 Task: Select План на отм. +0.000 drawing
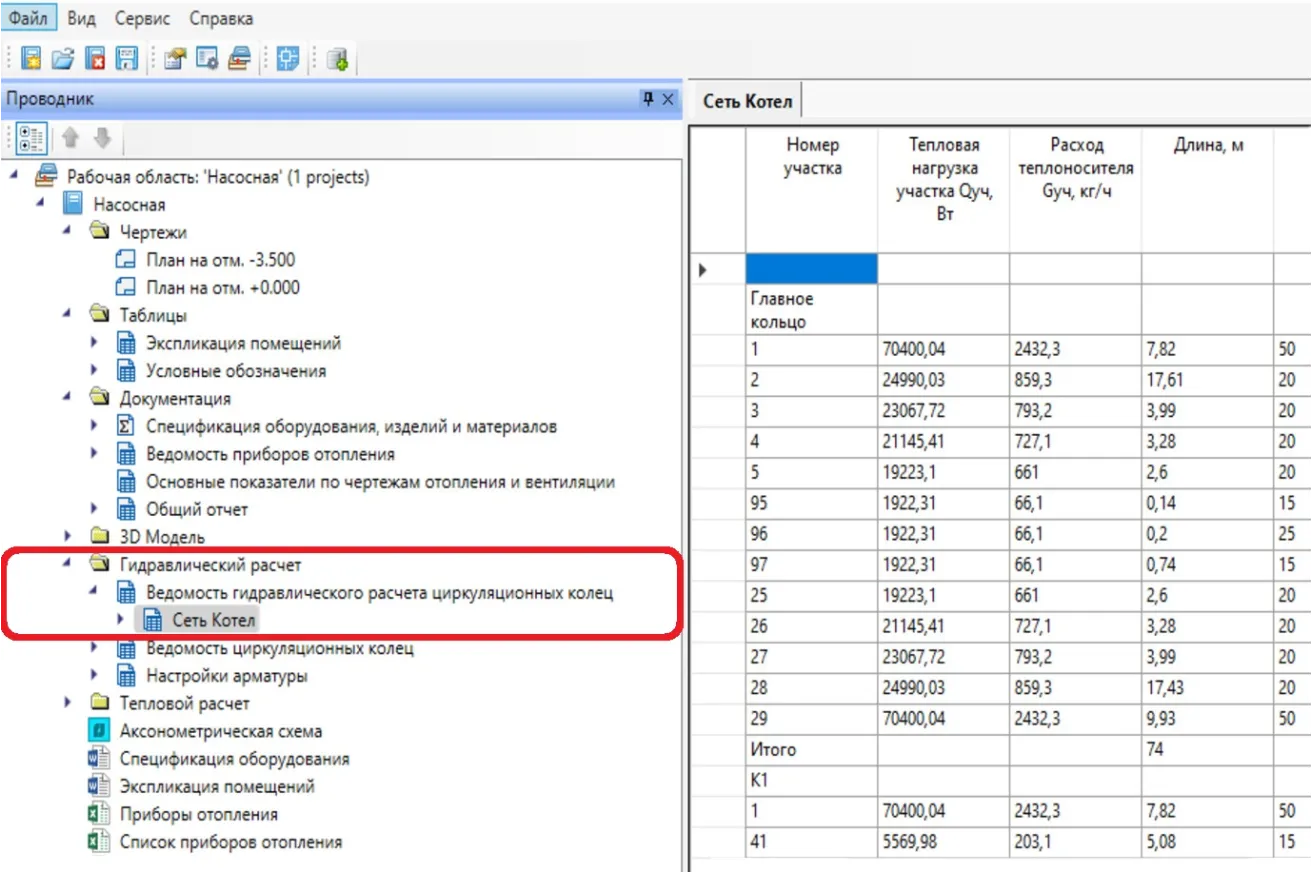(x=222, y=288)
